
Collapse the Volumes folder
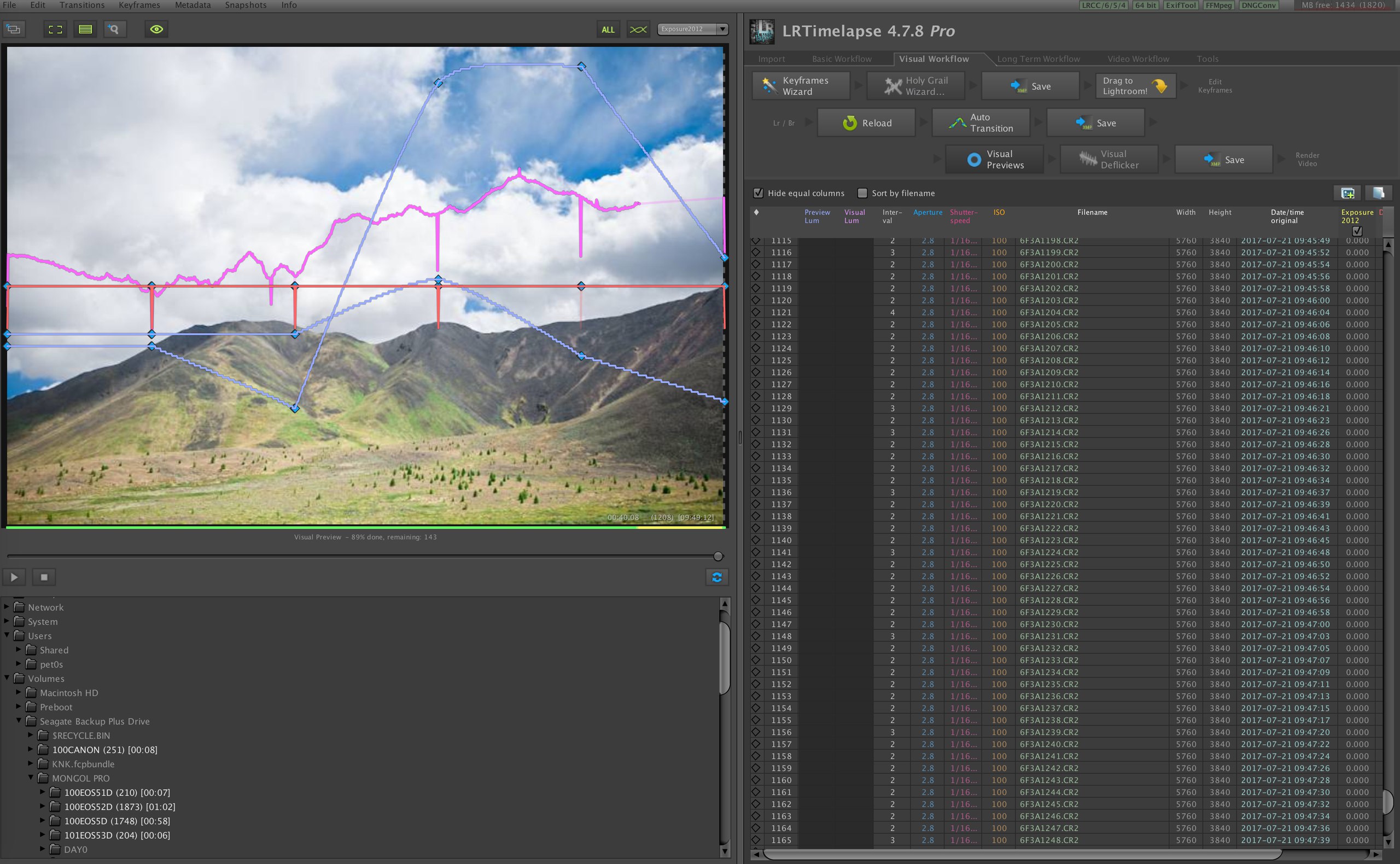pos(6,678)
